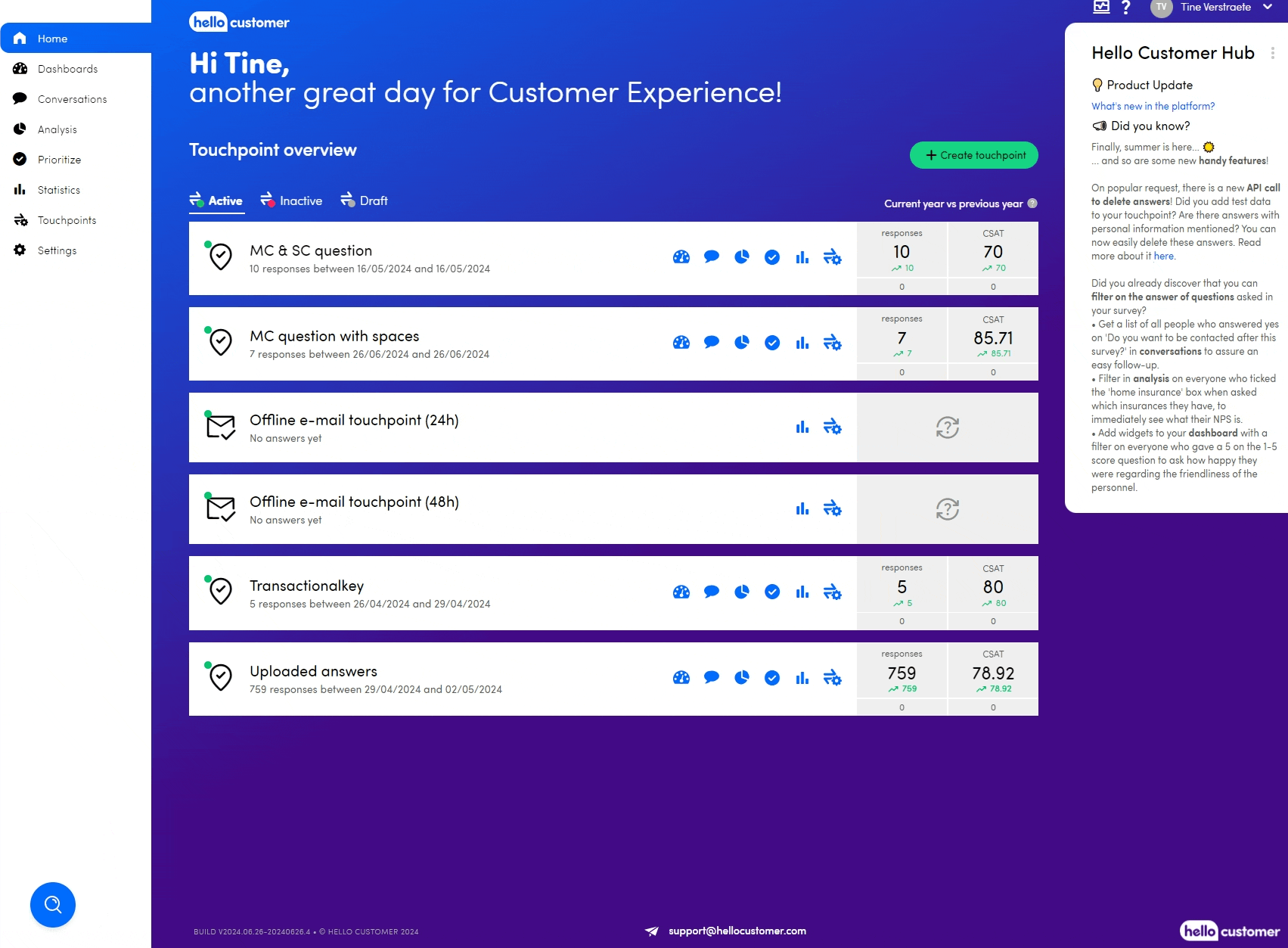This screenshot has height=948, width=1288.
Task: Open Settings from the sidebar
Action: point(57,250)
